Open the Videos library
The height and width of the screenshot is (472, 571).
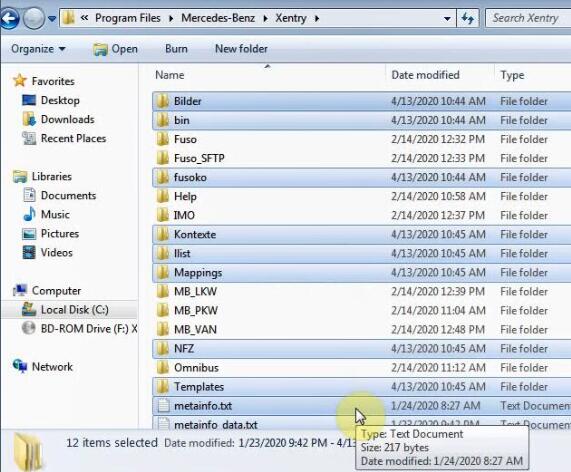click(x=56, y=252)
